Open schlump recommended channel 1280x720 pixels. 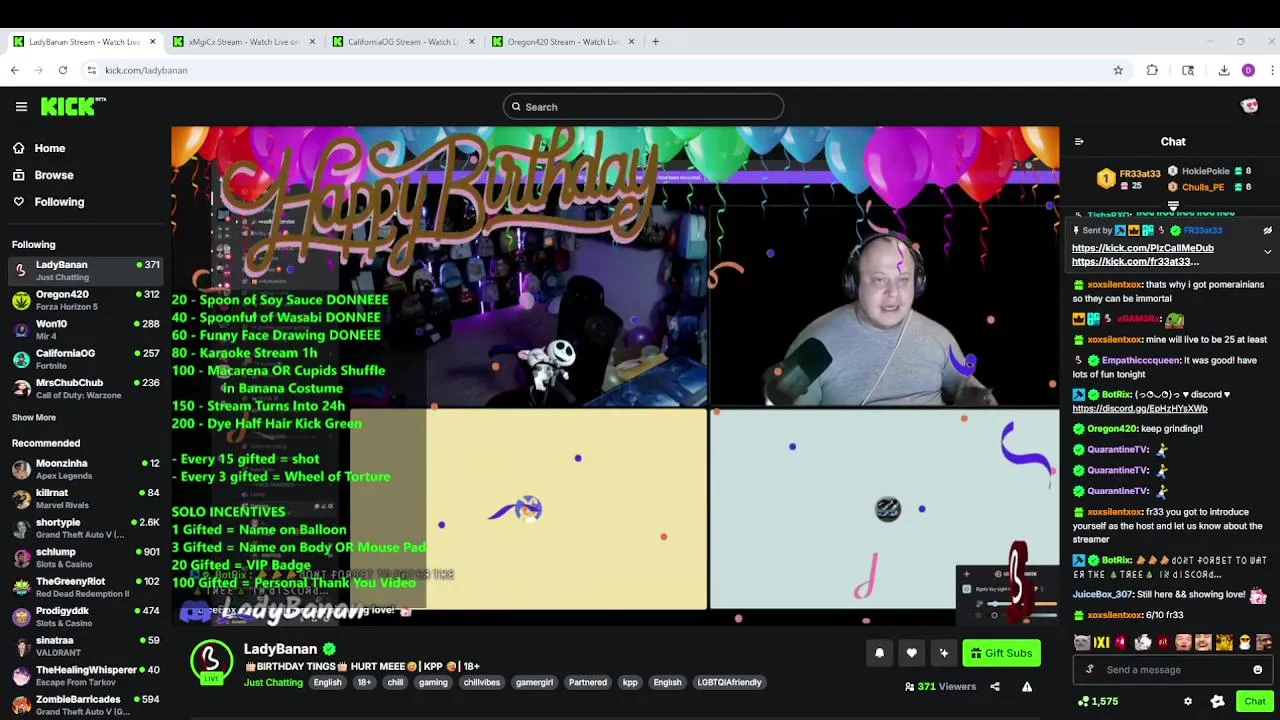pyautogui.click(x=85, y=557)
